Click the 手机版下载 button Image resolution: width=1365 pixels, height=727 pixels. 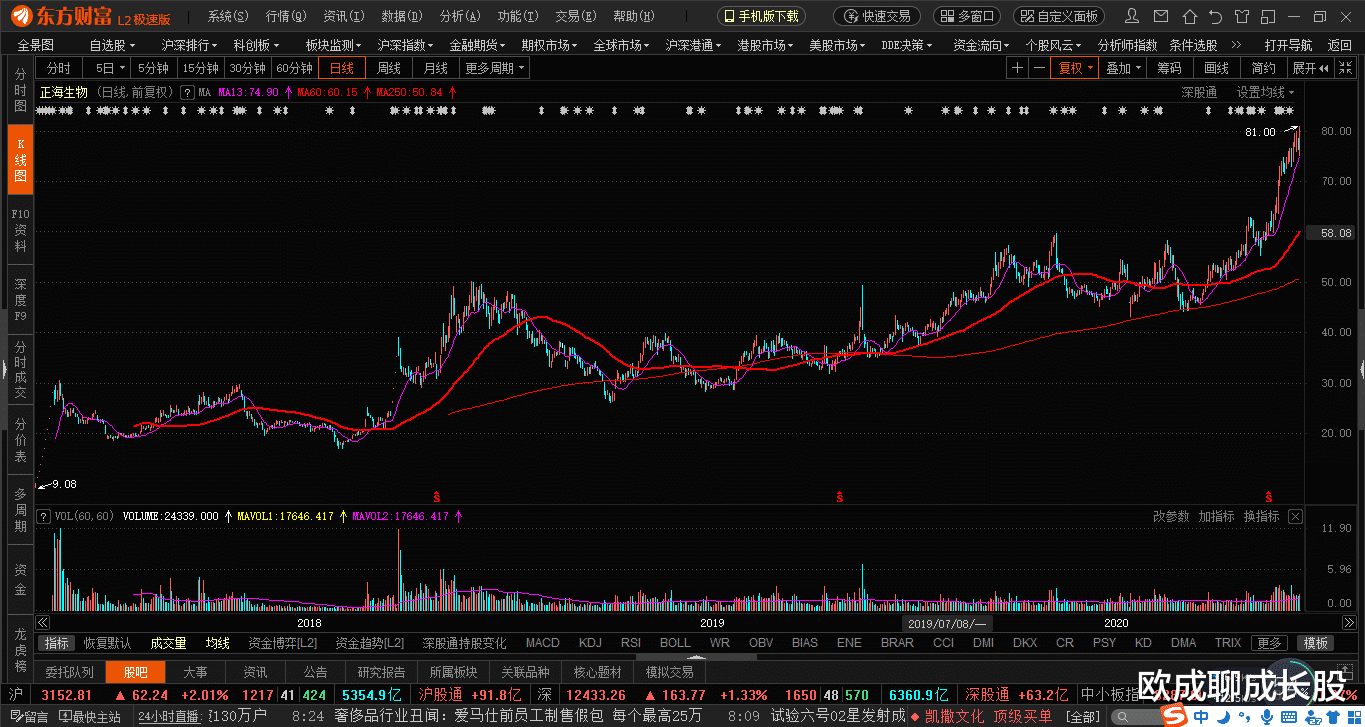click(762, 17)
